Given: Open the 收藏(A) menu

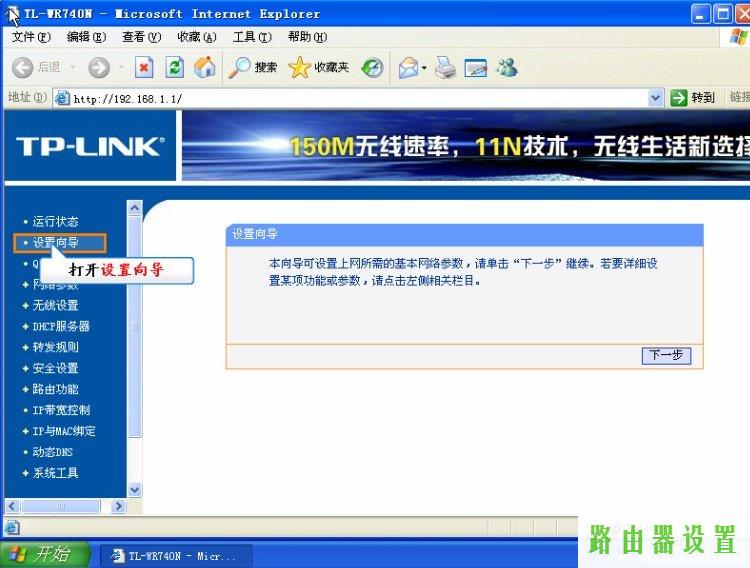Looking at the screenshot, I should pos(197,37).
